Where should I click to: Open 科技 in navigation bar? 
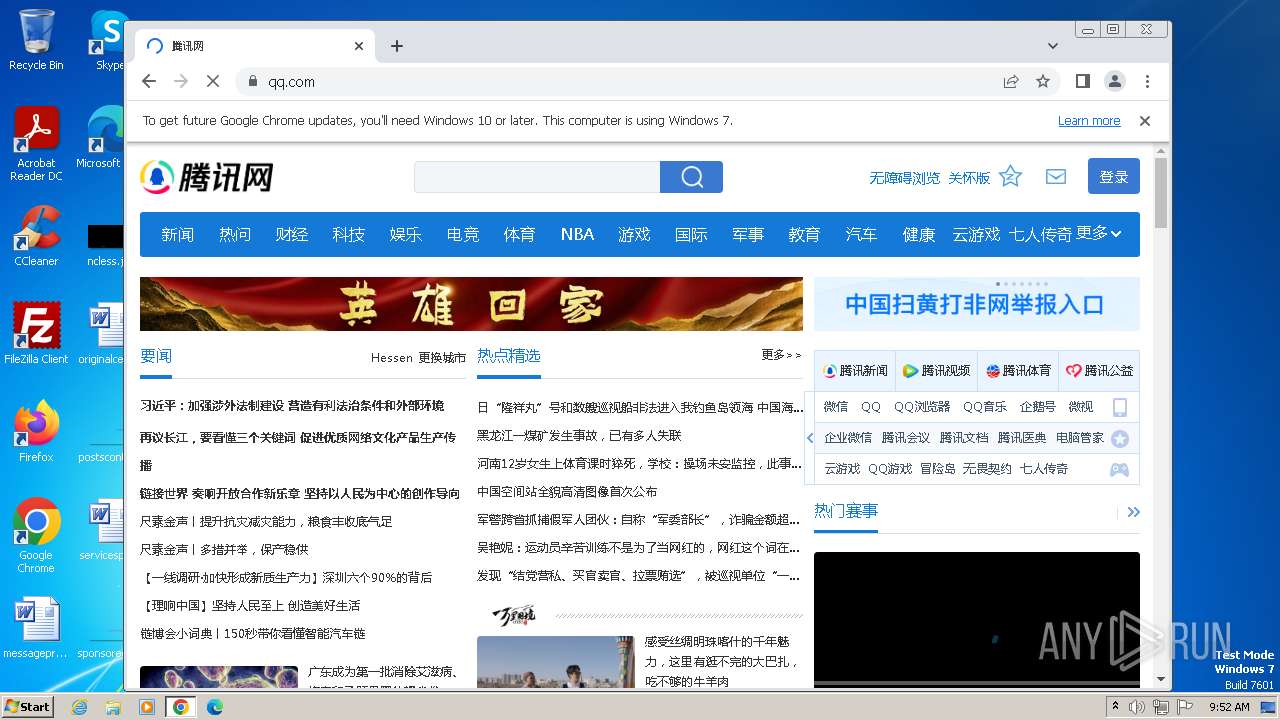[x=348, y=234]
